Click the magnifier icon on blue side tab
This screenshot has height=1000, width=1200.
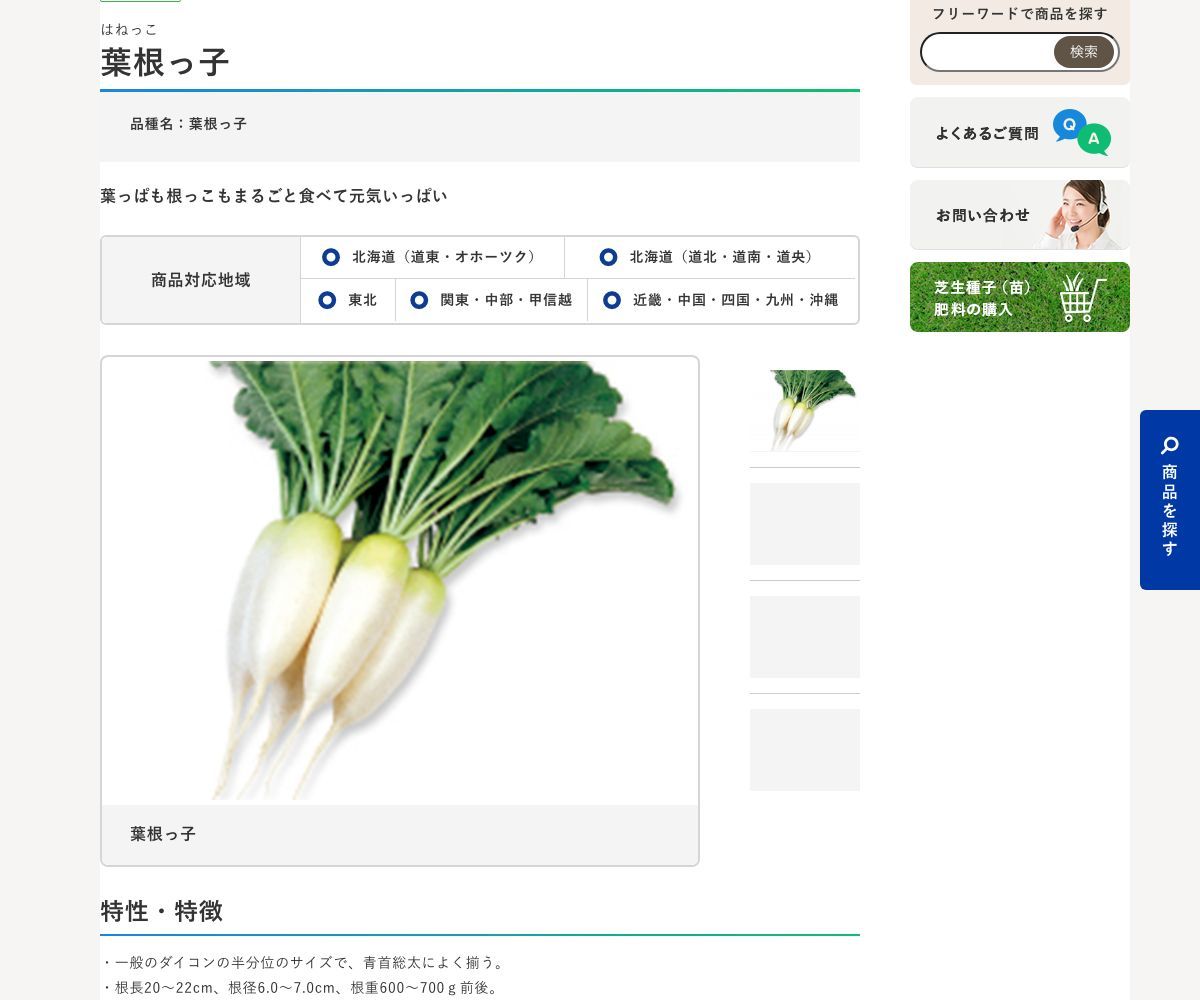click(x=1169, y=445)
